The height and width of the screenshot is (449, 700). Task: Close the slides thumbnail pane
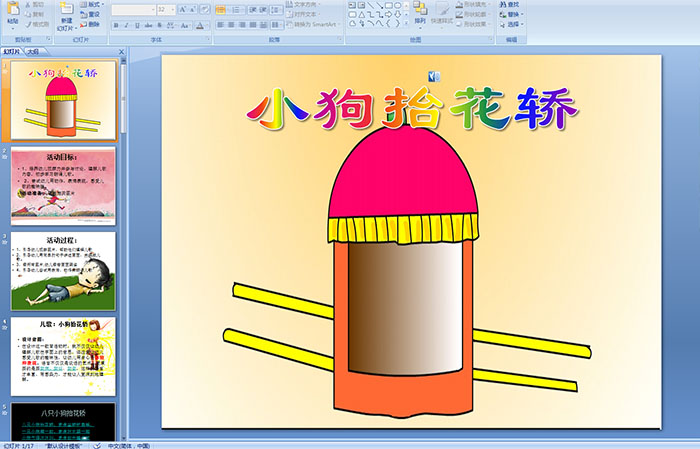click(x=121, y=52)
